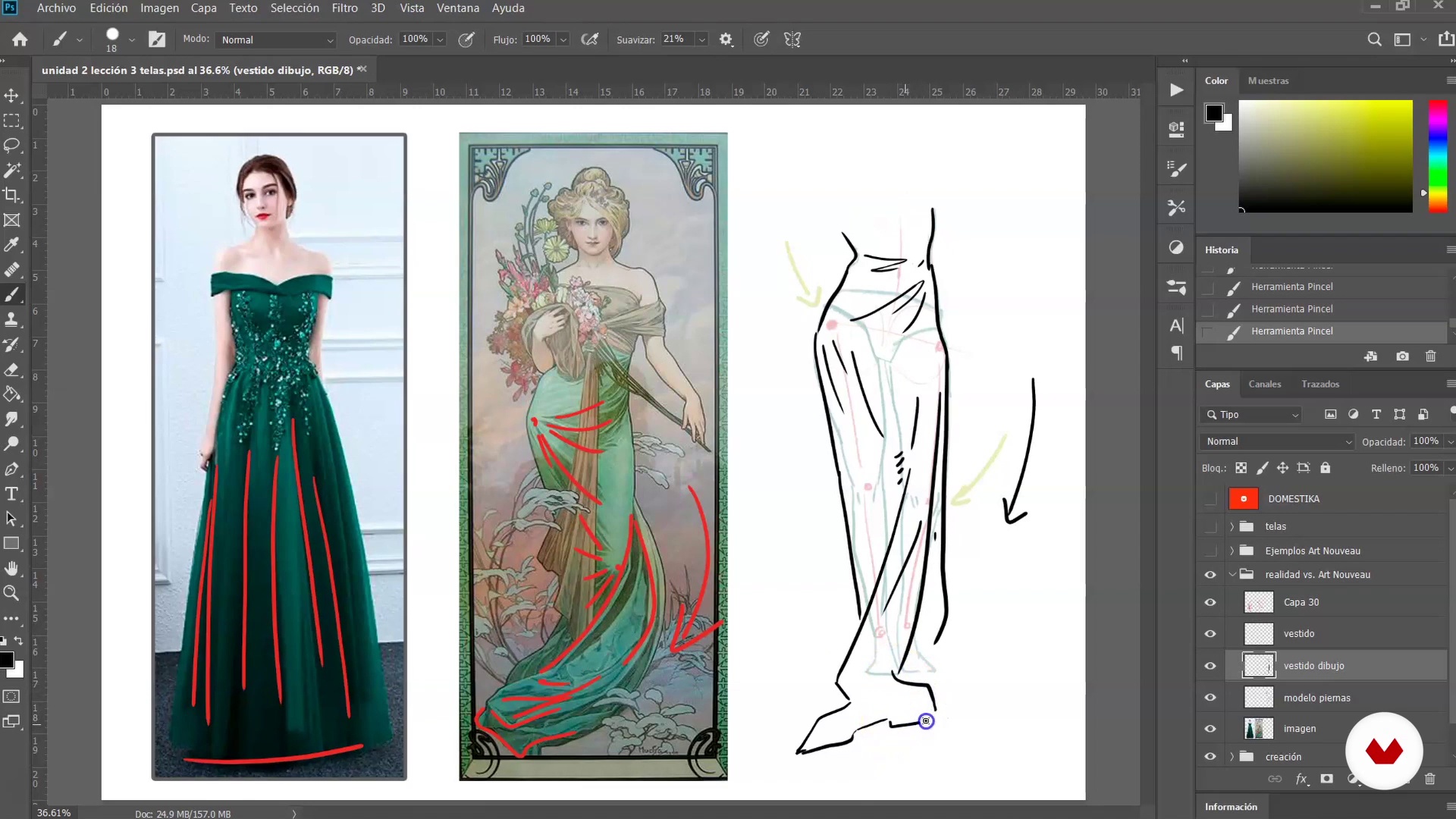Open the Archivo menu
Viewport: 1456px width, 819px height.
(x=56, y=8)
